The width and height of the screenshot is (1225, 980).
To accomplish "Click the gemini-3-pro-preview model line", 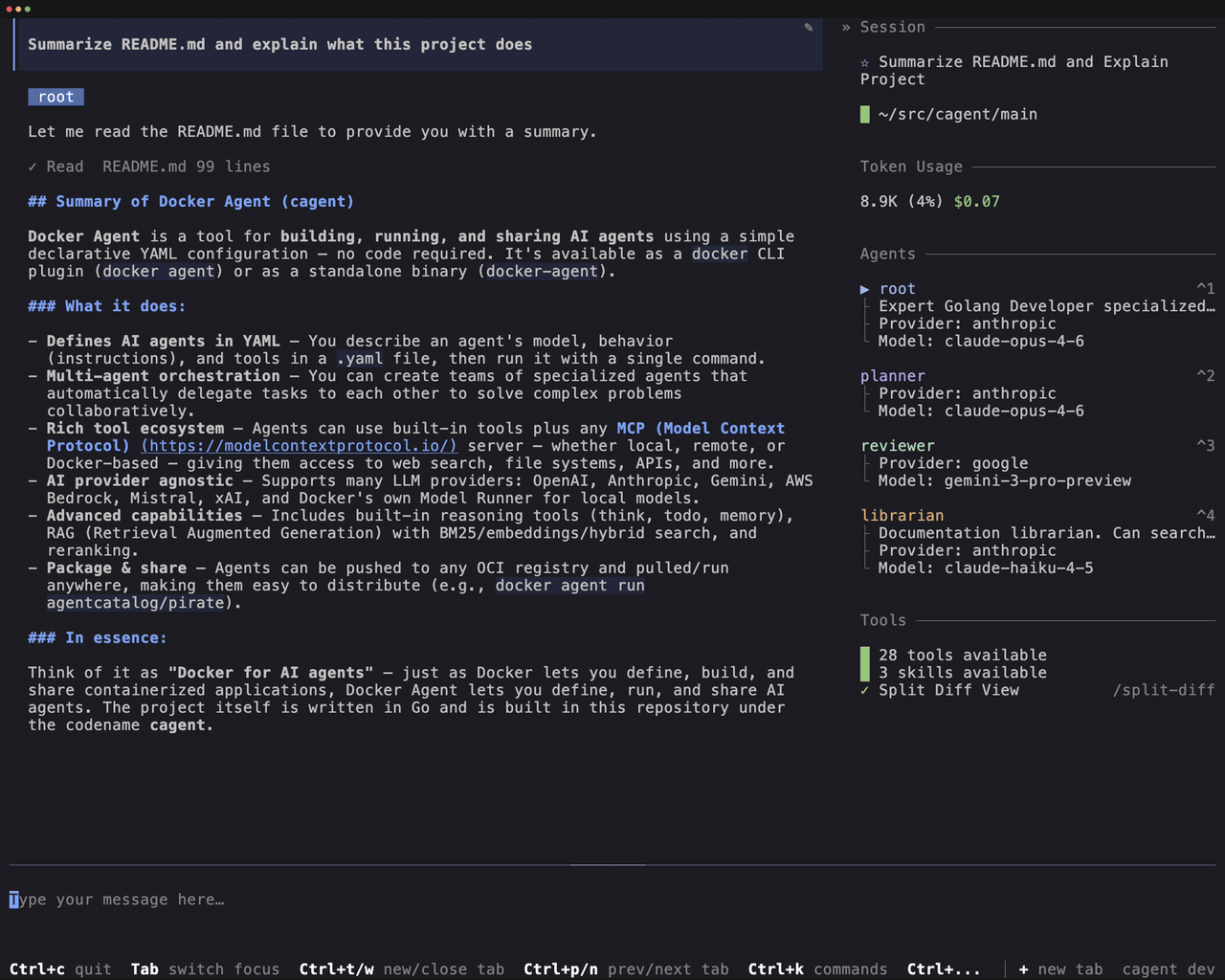I will click(1005, 481).
